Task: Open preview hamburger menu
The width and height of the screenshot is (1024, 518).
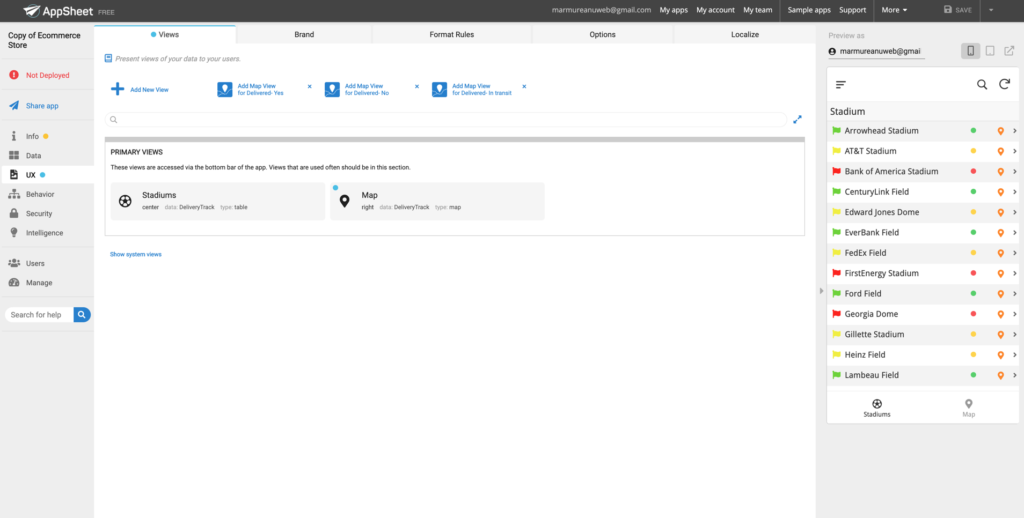Action: click(x=841, y=84)
